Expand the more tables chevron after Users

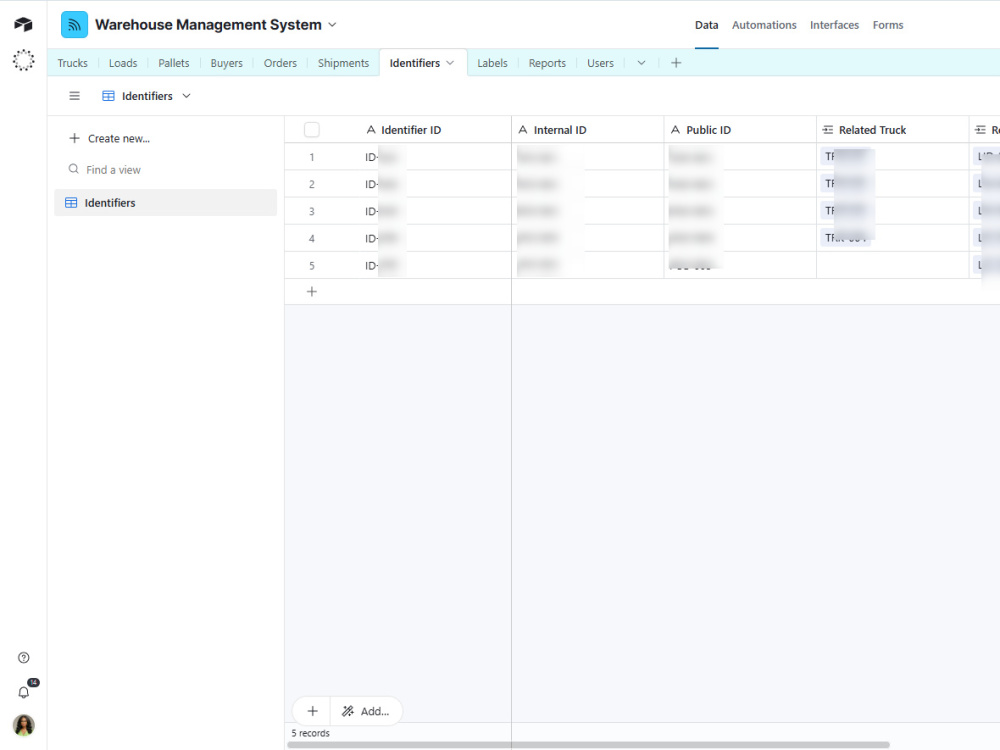642,62
